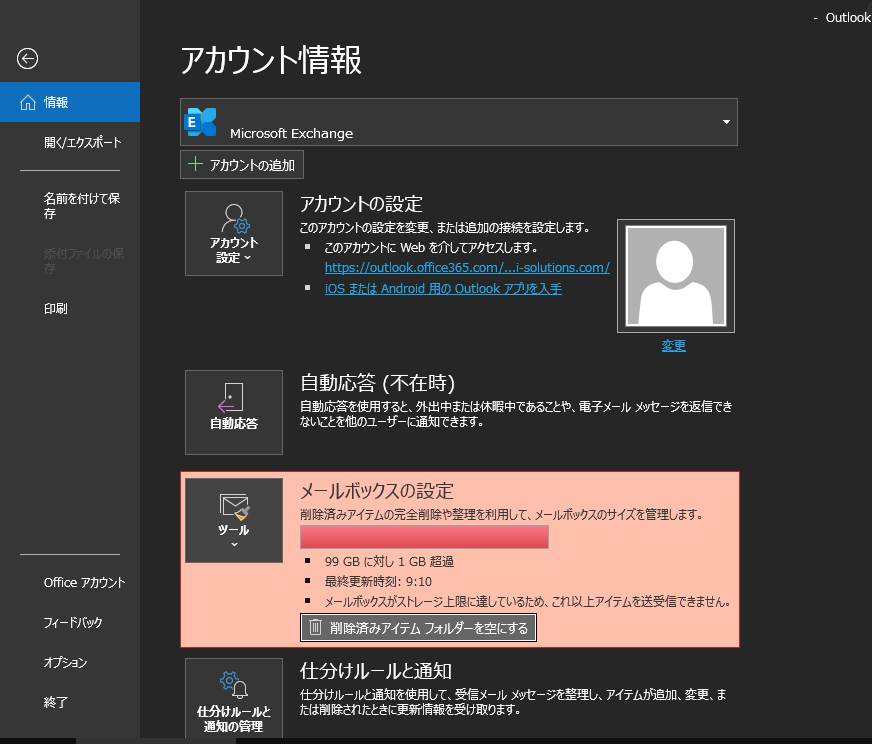This screenshot has width=872, height=744.
Task: Open 仕分けルールと通知の管理 rules button
Action: tap(234, 699)
